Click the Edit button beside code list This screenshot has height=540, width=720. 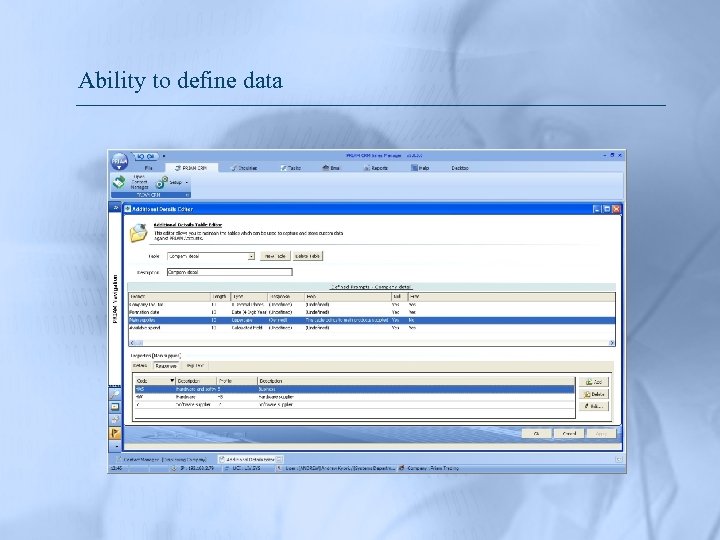click(594, 406)
